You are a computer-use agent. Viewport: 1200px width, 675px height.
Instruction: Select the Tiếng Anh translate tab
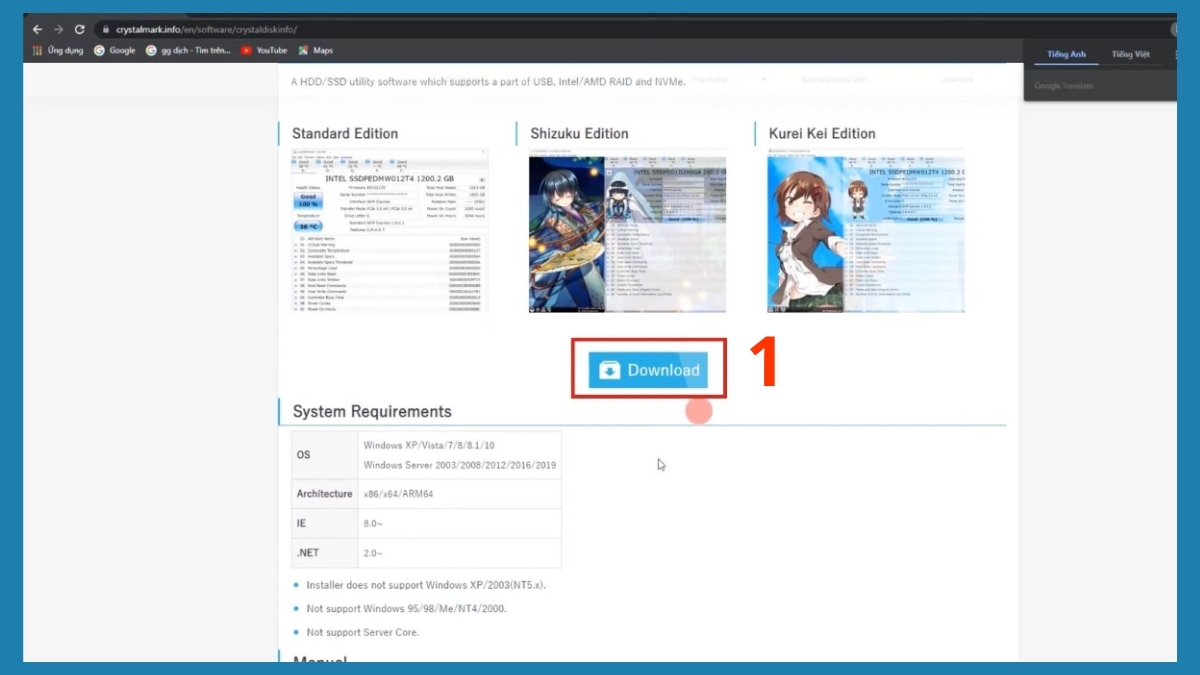1066,54
